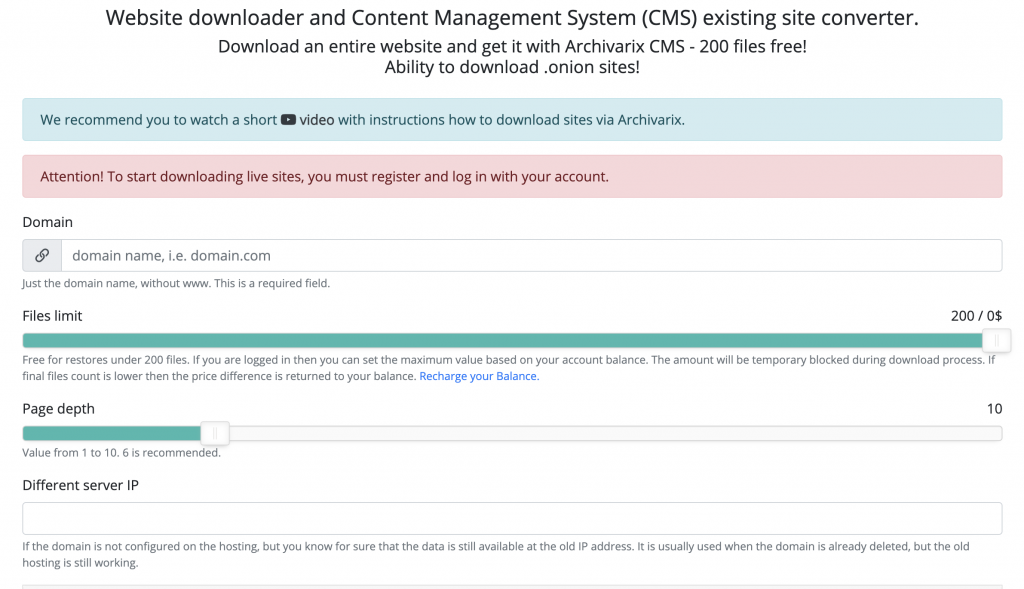Viewport: 1024px width, 589px height.
Task: Click the 200 / 0$ files limit value
Action: coord(976,316)
